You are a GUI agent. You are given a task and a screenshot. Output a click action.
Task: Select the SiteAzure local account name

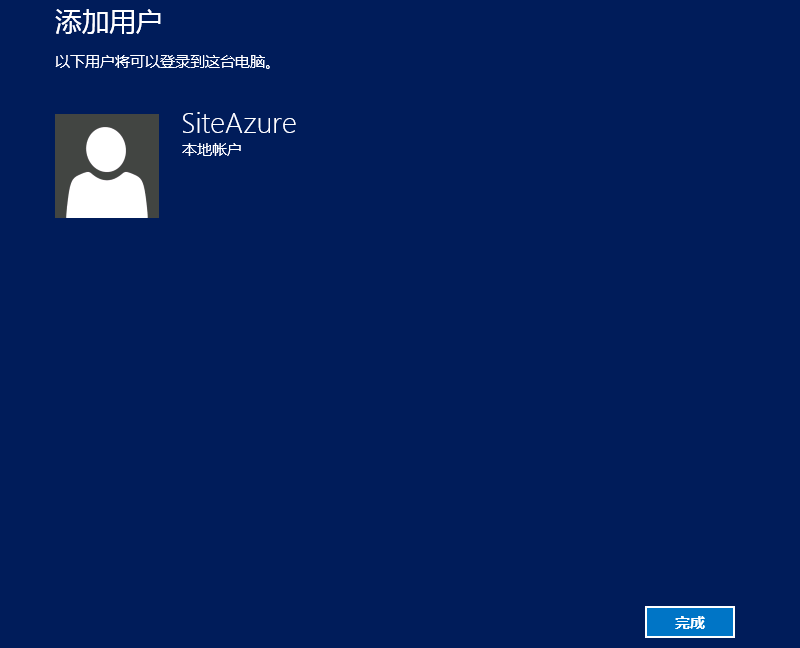point(239,124)
